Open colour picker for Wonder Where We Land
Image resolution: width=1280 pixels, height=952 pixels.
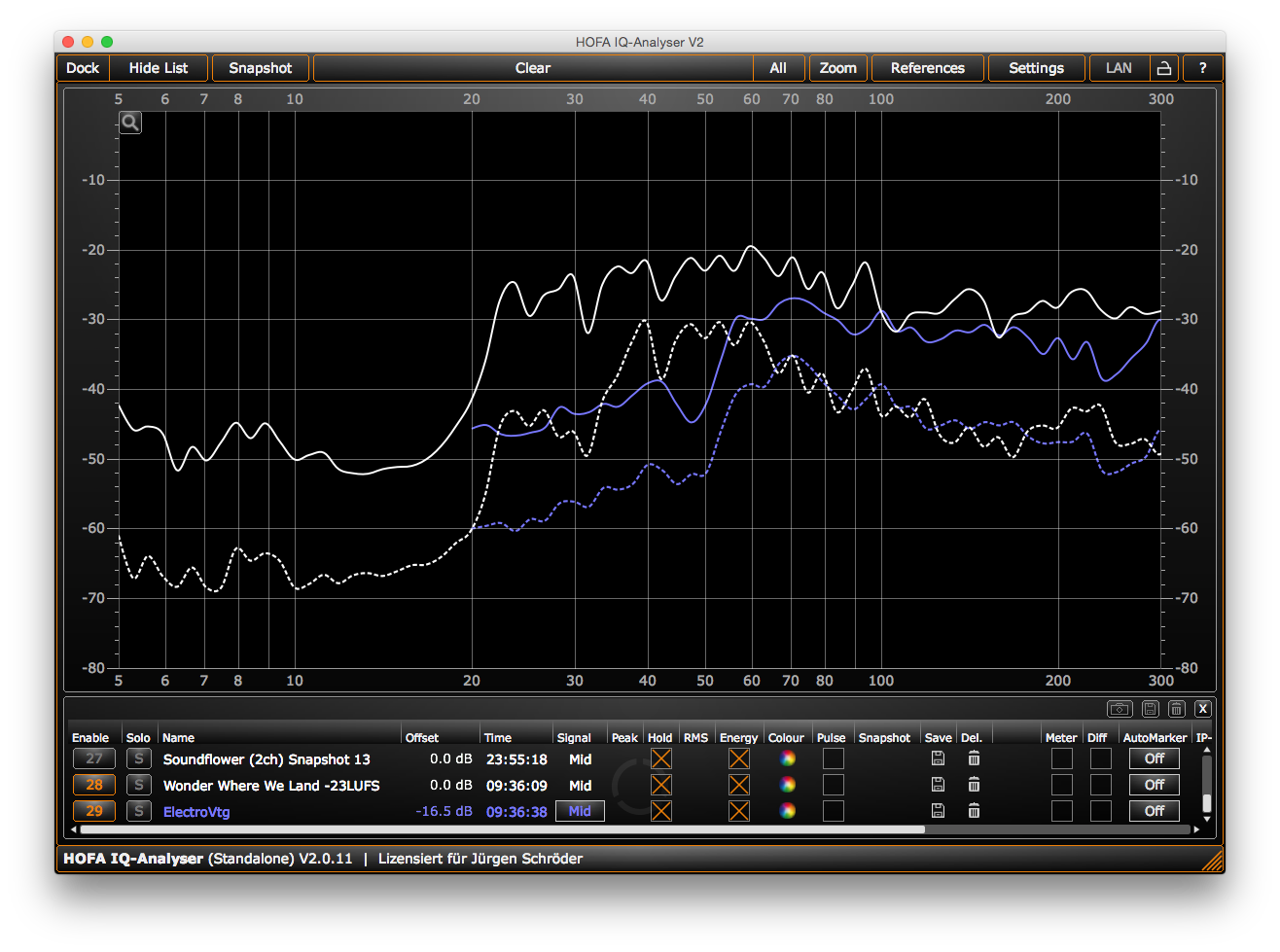click(x=788, y=785)
